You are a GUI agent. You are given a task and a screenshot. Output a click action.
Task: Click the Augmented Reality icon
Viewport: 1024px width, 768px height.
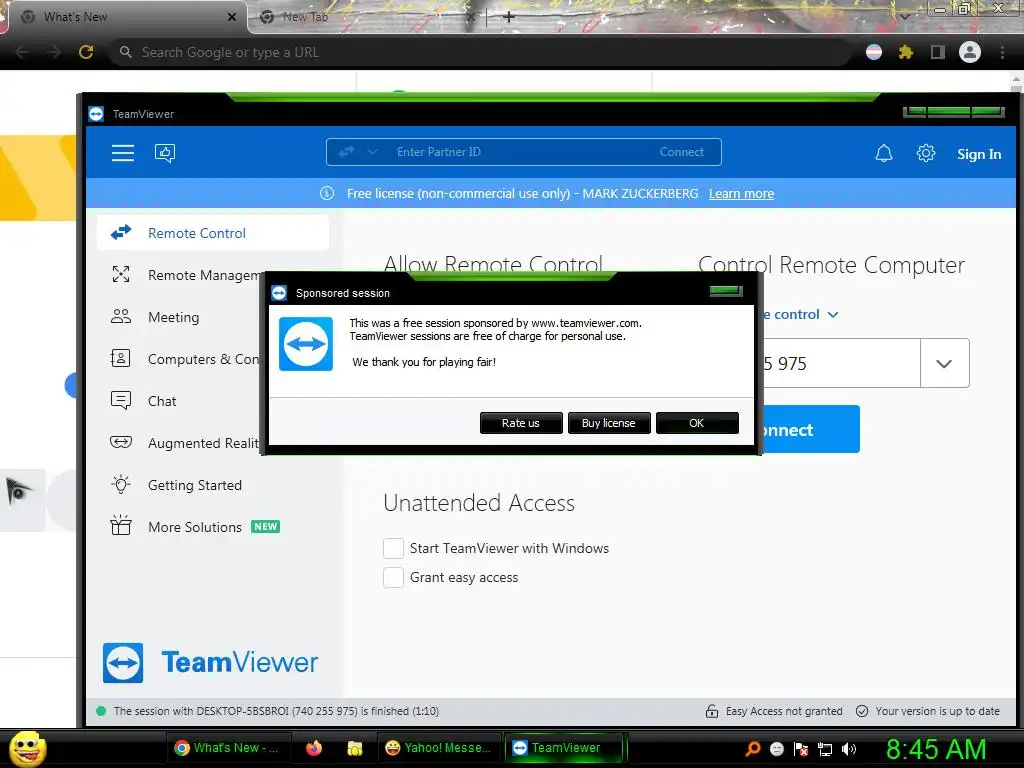(x=121, y=442)
